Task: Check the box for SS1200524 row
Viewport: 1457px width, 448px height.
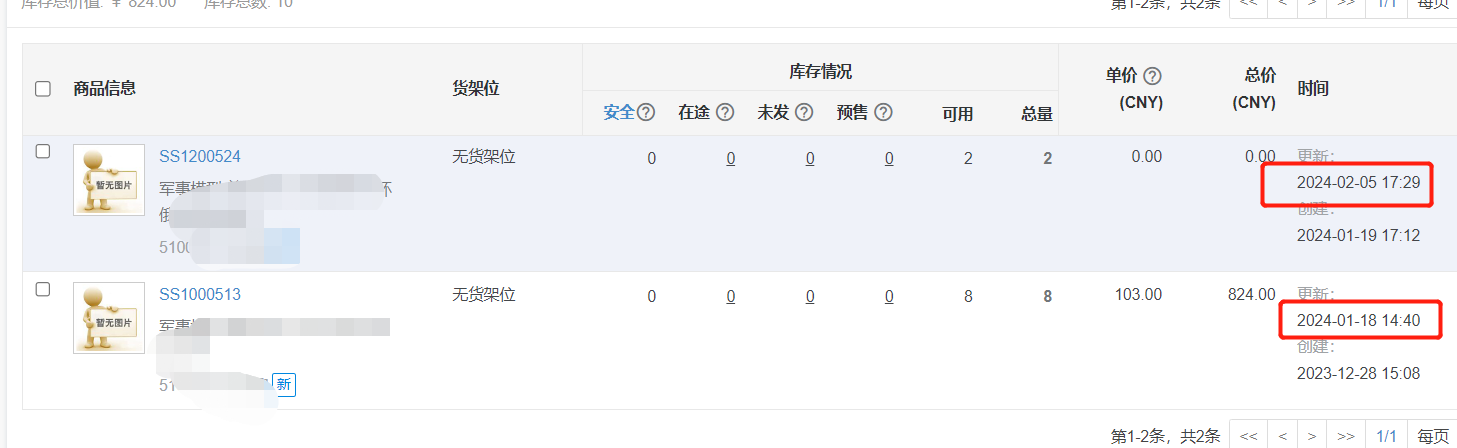Action: (x=43, y=152)
